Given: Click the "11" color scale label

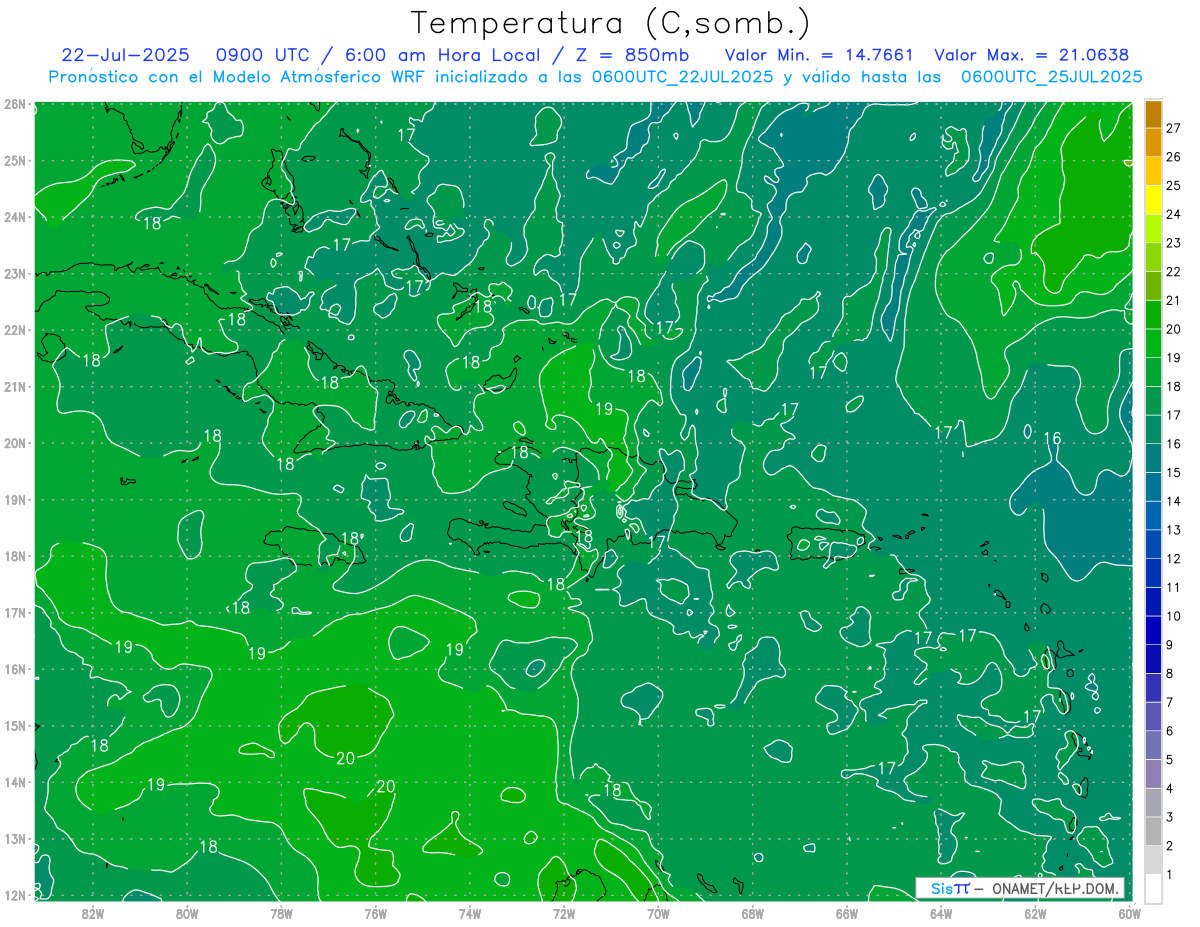Looking at the screenshot, I should coord(1174,587).
